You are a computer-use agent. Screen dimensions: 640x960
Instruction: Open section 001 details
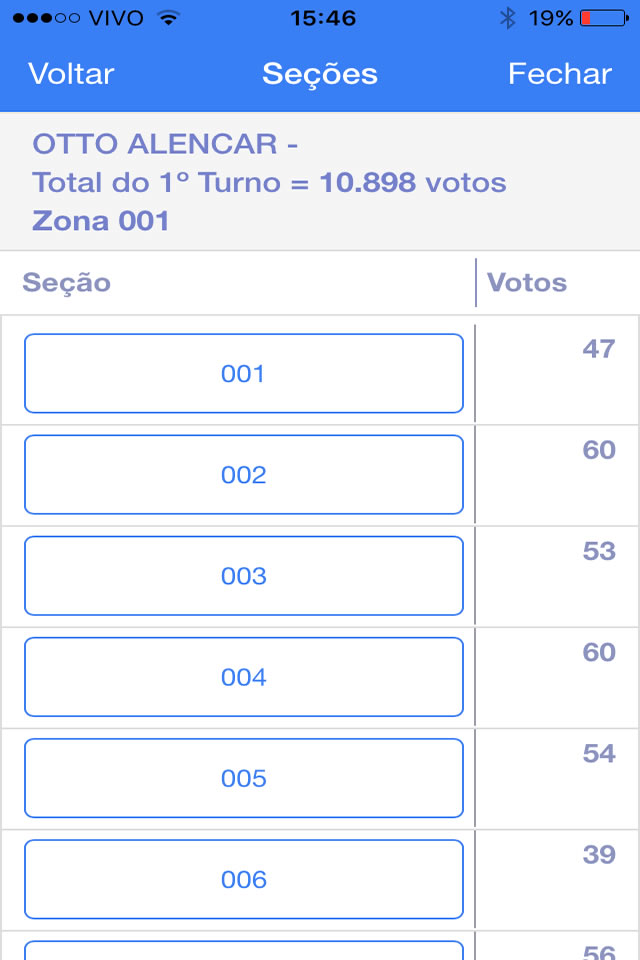tap(244, 374)
